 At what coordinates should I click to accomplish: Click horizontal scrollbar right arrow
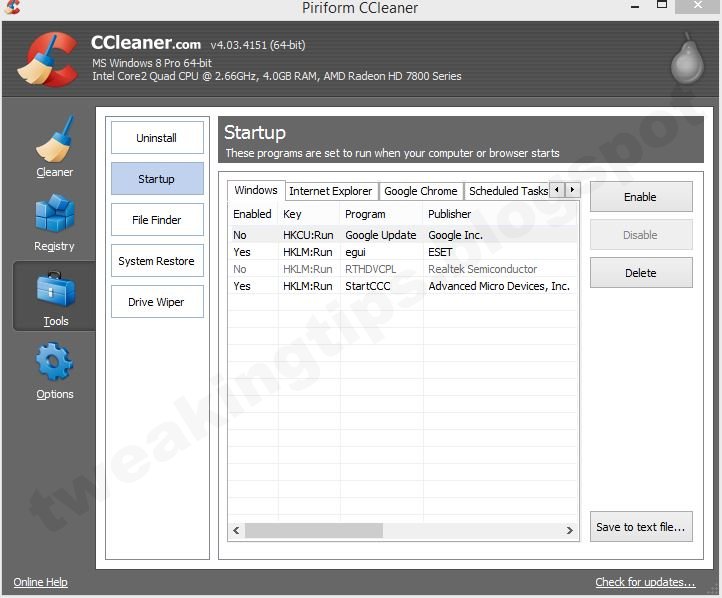[570, 530]
